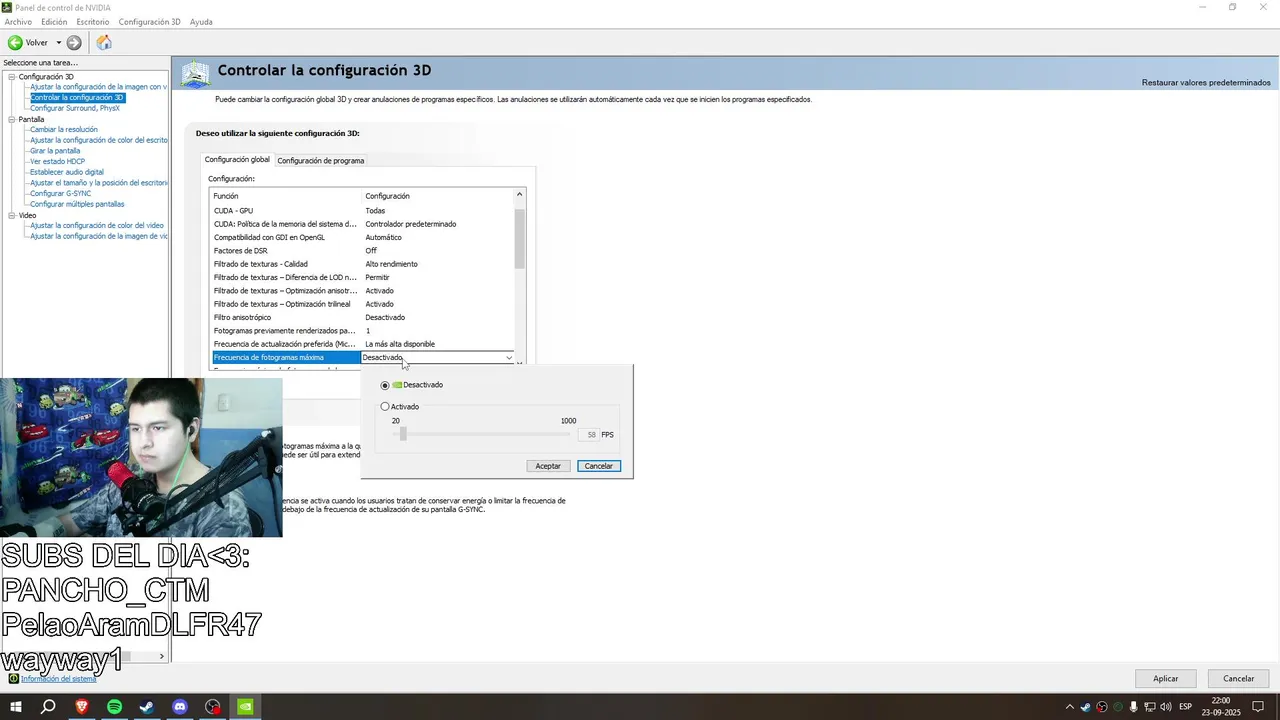Open the taskbar clock and date

[1221, 707]
